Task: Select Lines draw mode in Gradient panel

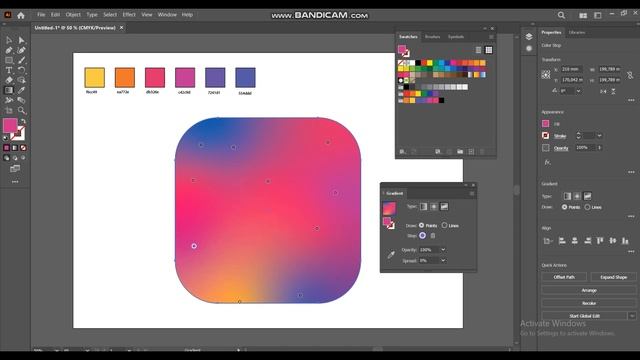Action: click(444, 225)
